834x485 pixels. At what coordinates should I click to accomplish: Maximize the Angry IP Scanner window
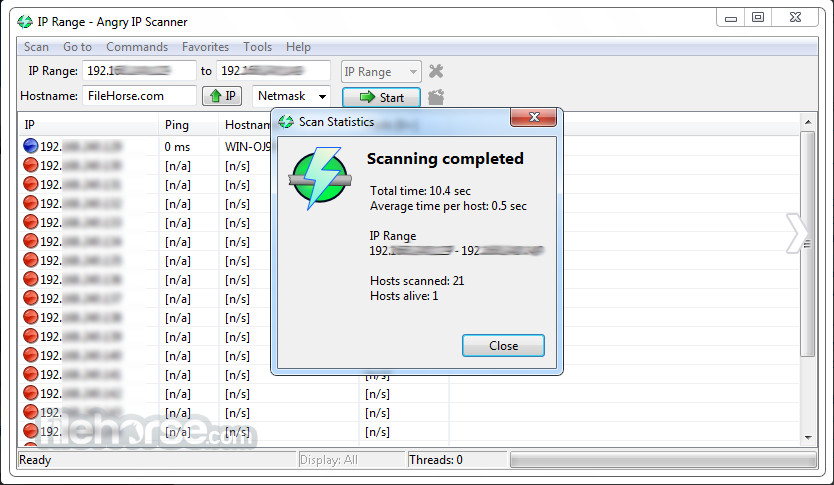758,18
